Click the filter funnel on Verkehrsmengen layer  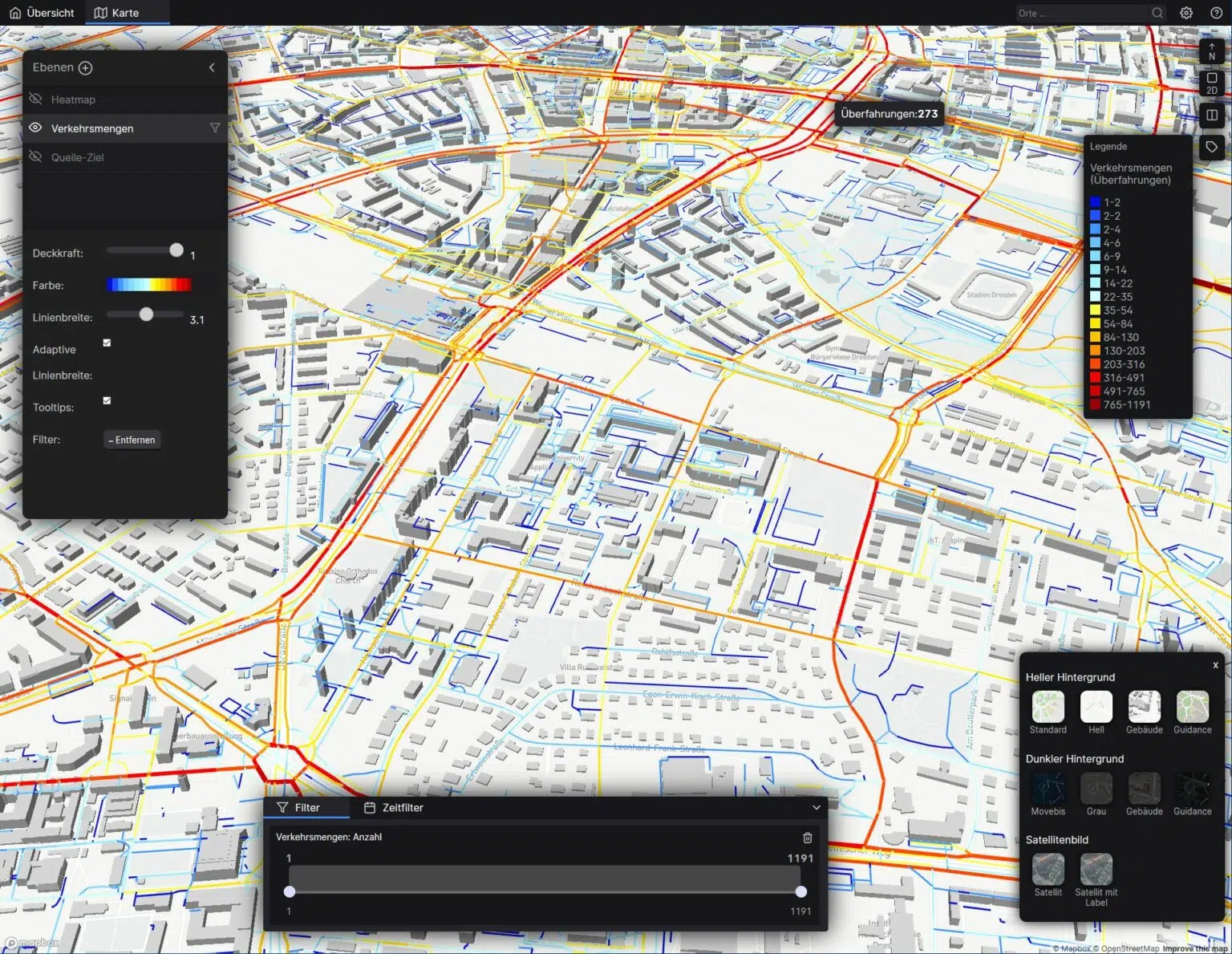click(x=215, y=128)
